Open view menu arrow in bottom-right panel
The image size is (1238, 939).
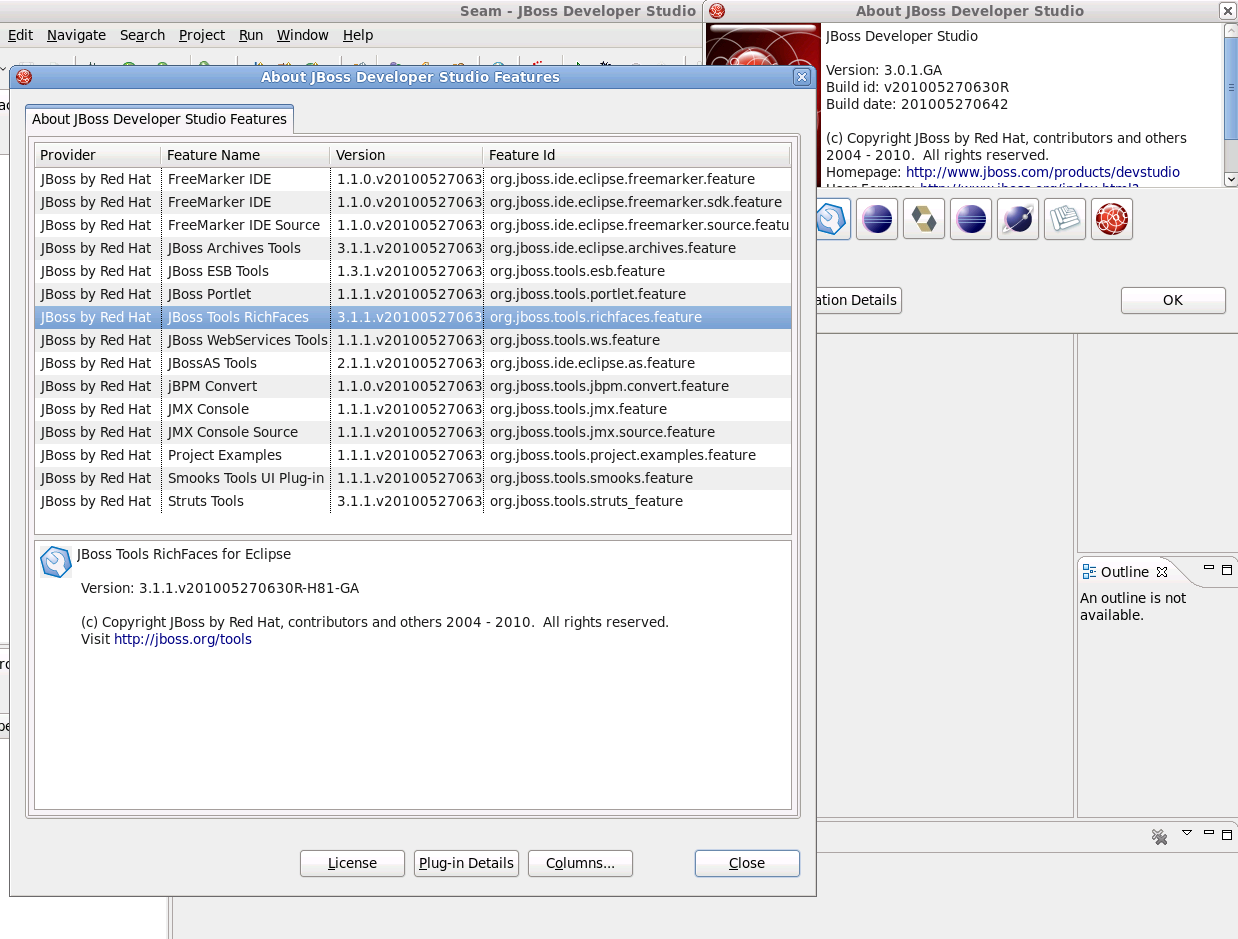[x=1187, y=833]
